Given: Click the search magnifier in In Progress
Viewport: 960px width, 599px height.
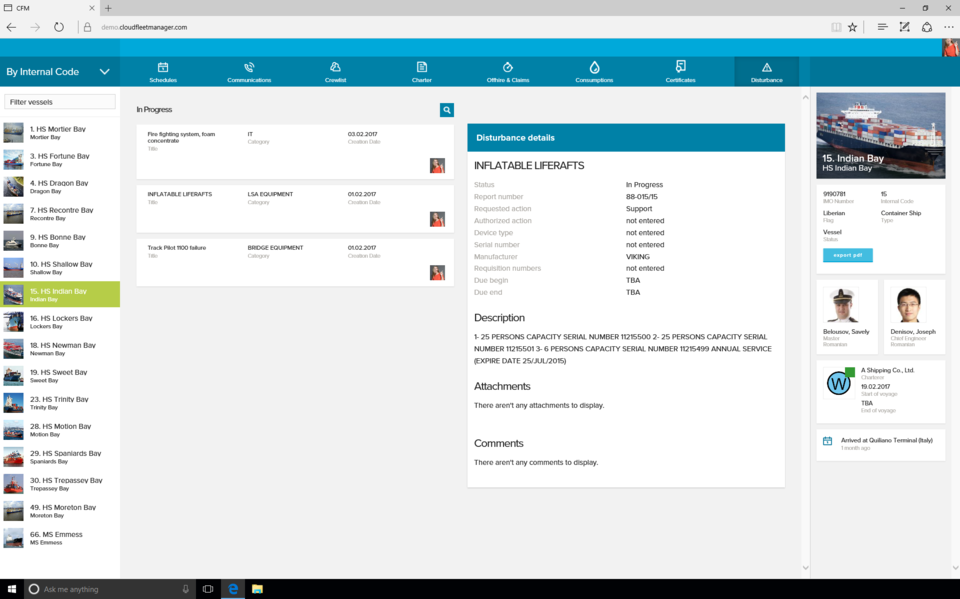Looking at the screenshot, I should (x=447, y=110).
